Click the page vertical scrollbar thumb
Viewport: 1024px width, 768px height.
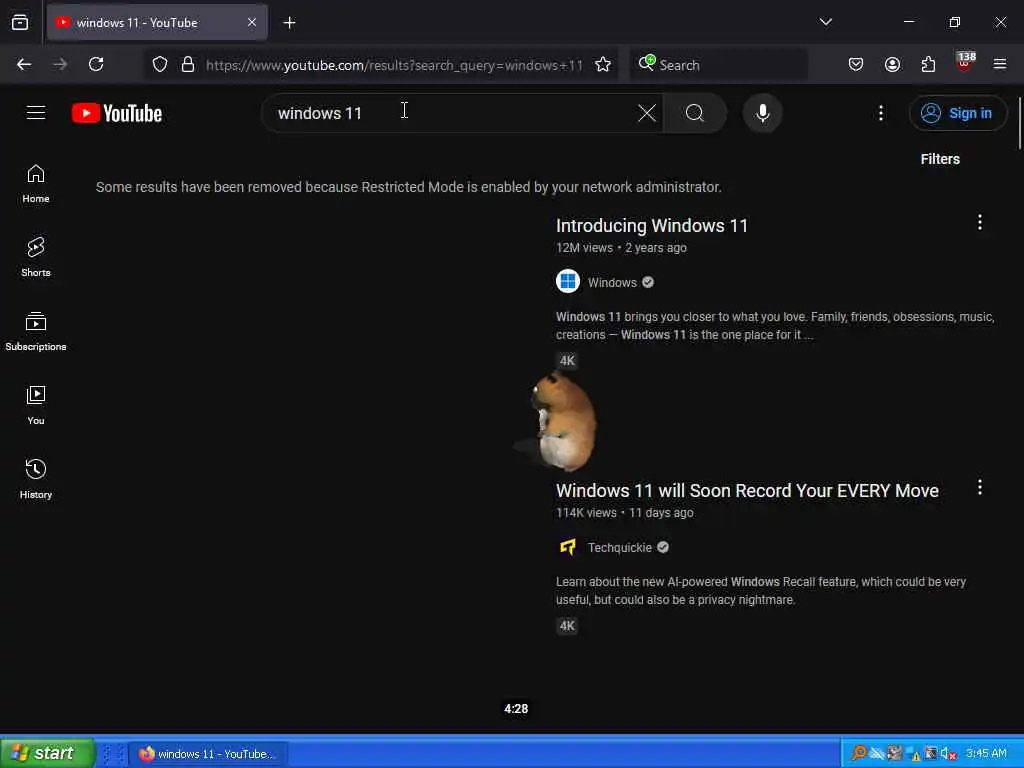(x=1020, y=123)
